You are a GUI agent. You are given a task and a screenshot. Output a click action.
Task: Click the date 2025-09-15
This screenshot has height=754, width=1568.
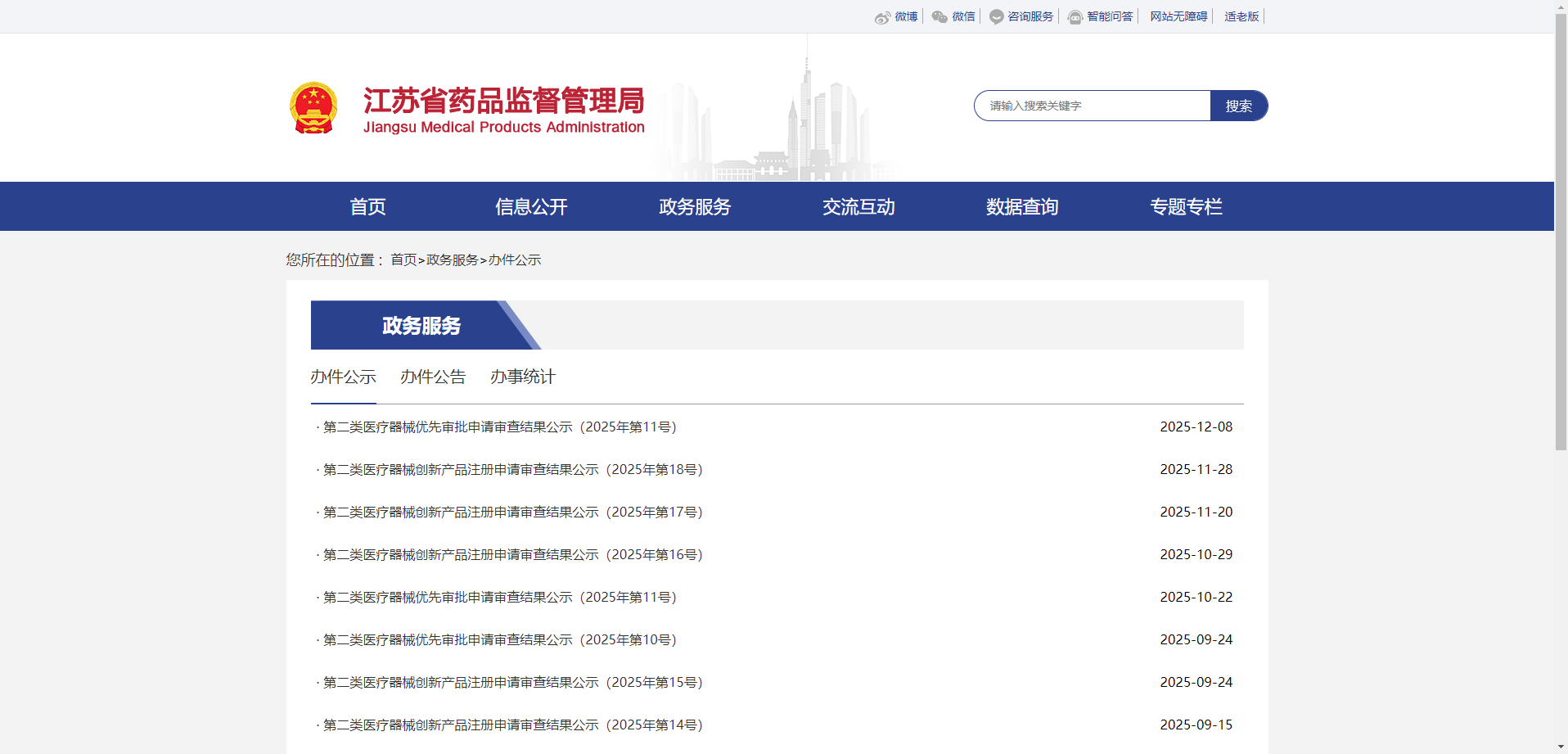[x=1196, y=725]
